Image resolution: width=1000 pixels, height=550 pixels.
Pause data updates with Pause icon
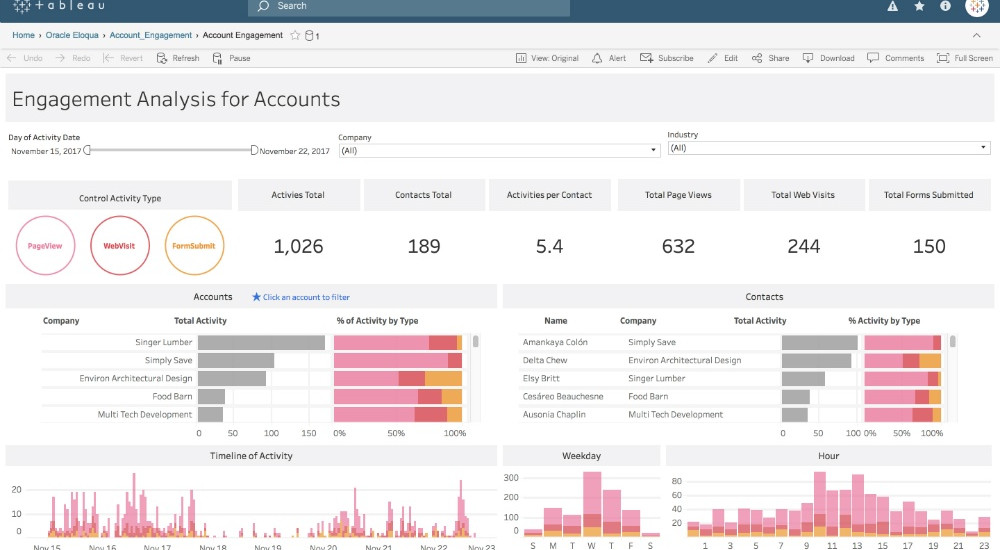click(219, 58)
